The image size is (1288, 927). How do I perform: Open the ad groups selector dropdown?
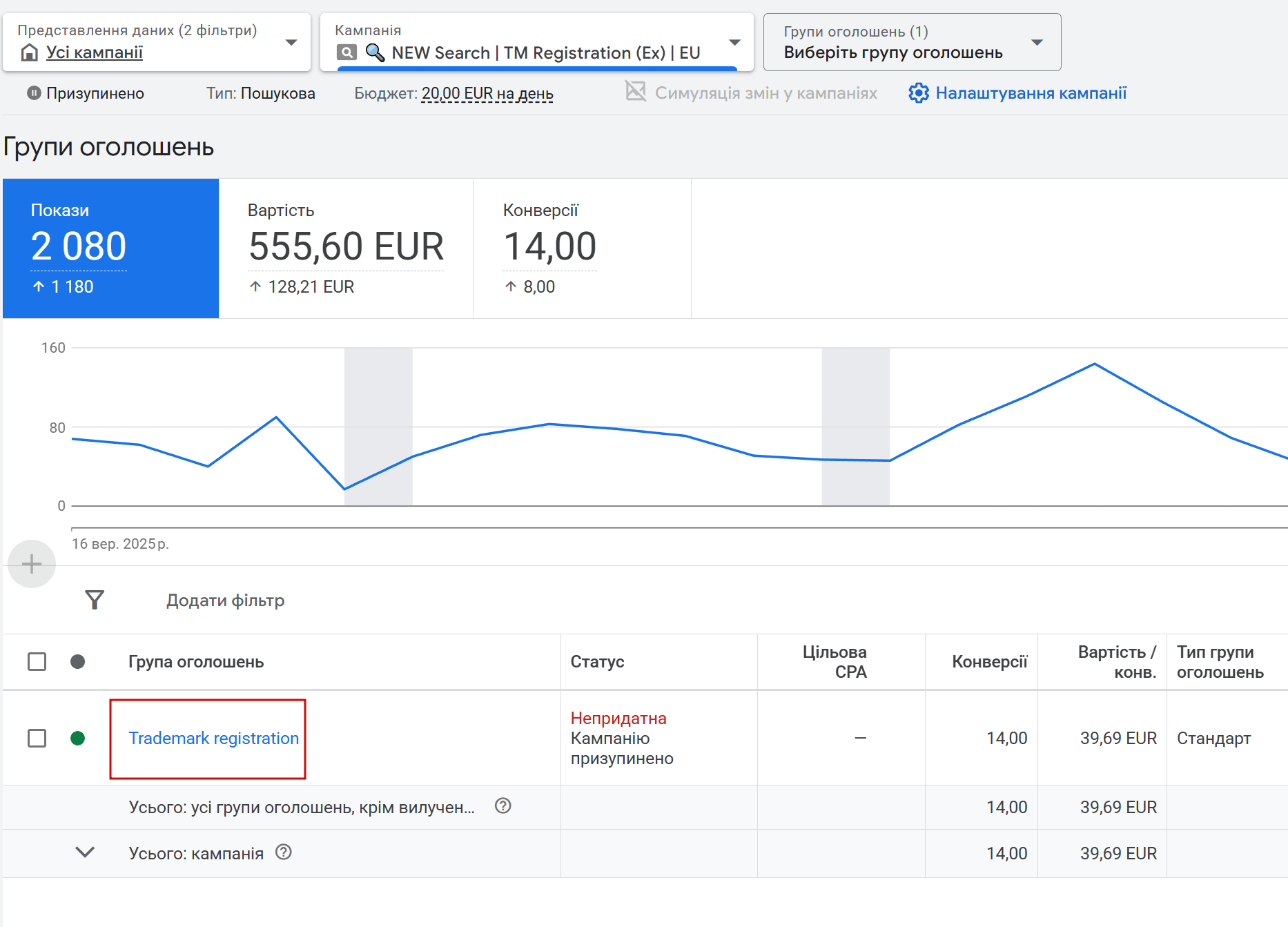[1036, 43]
